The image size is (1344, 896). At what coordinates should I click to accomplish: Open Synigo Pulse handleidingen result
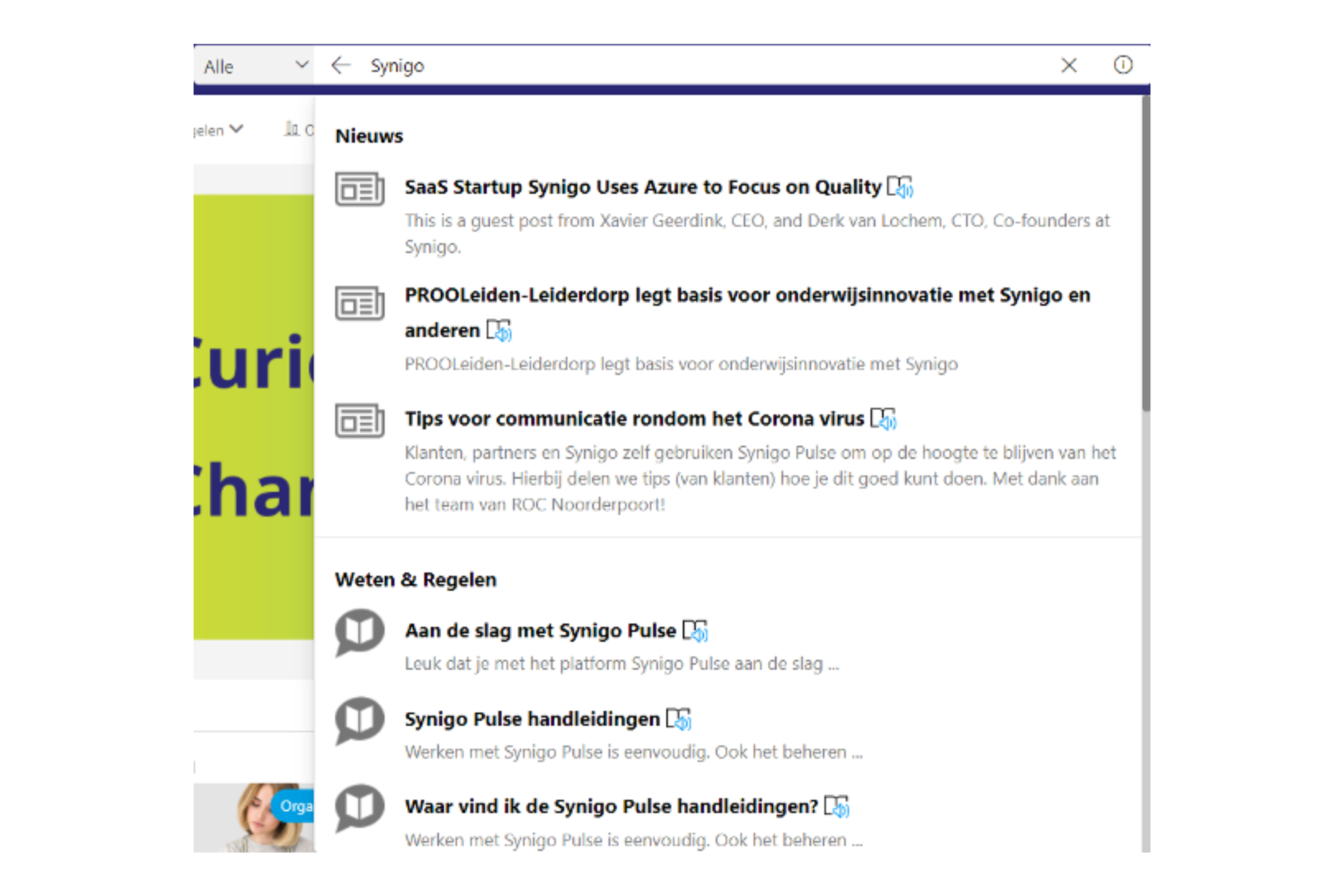tap(532, 719)
